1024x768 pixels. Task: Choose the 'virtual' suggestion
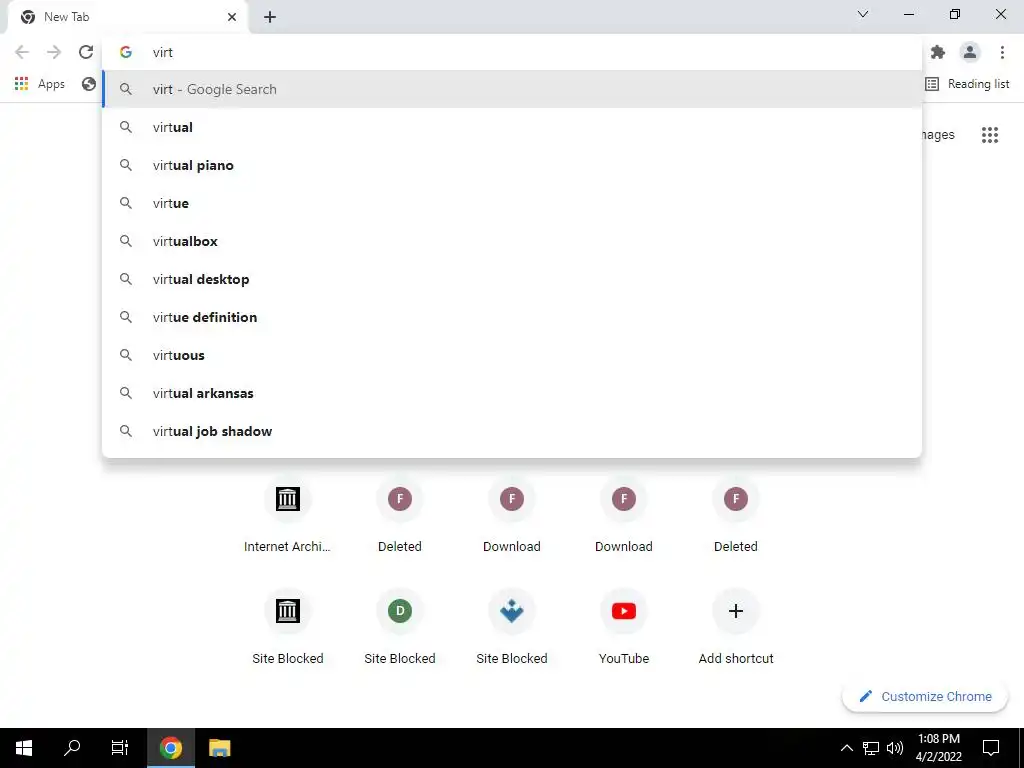[x=512, y=127]
